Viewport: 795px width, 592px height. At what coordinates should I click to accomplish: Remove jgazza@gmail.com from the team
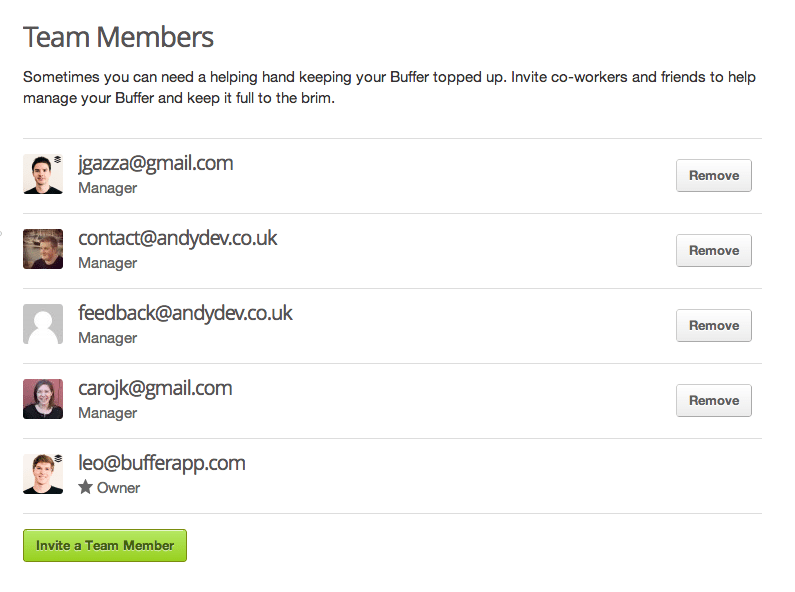tap(713, 175)
